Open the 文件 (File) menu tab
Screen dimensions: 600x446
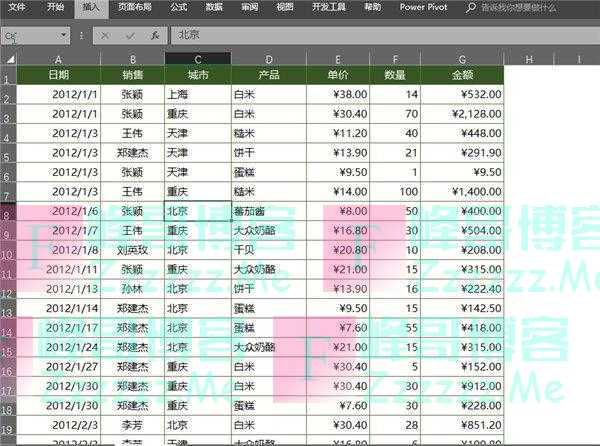(17, 7)
